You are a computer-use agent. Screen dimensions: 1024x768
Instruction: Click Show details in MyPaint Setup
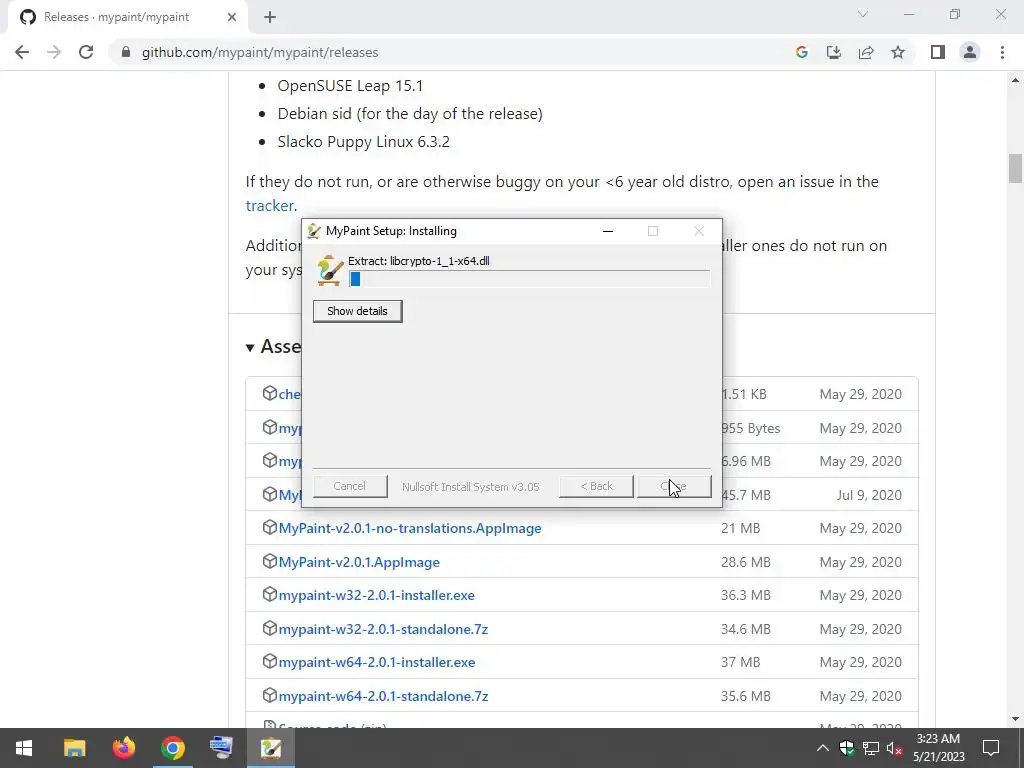tap(357, 311)
